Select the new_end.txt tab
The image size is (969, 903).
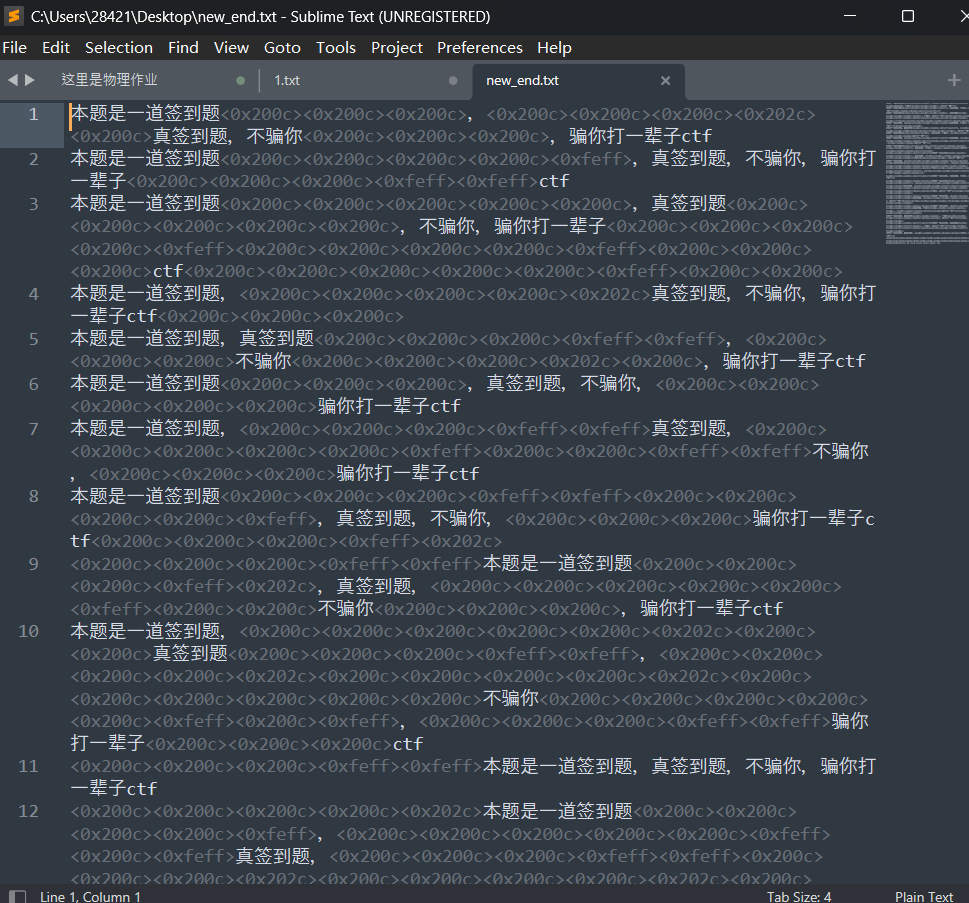(x=522, y=80)
